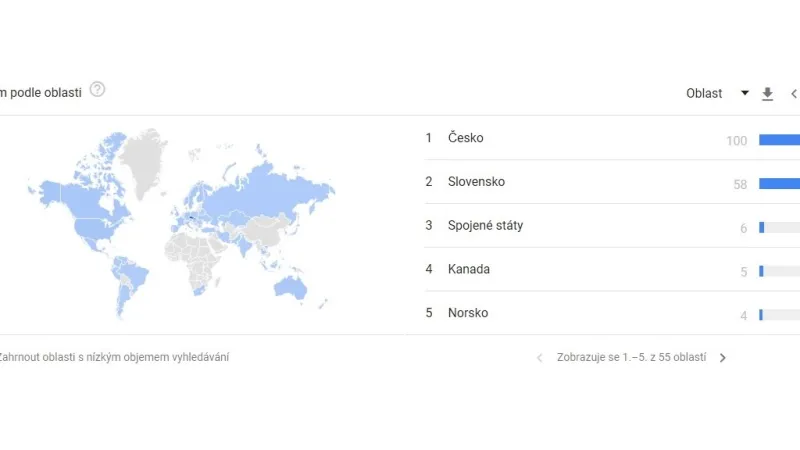Toggle include low search volume regions

tap(112, 357)
